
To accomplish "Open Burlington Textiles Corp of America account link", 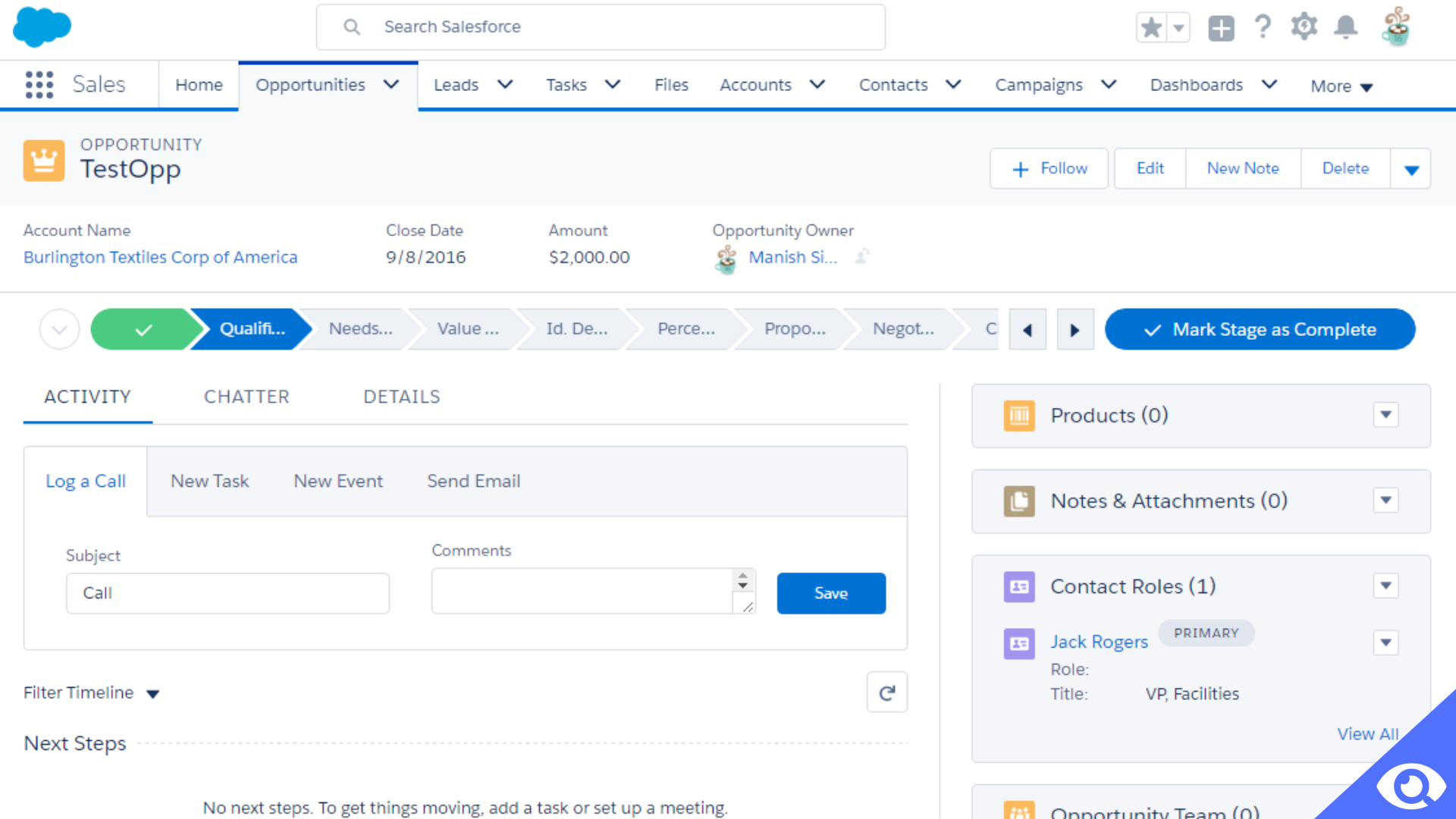I will (160, 257).
